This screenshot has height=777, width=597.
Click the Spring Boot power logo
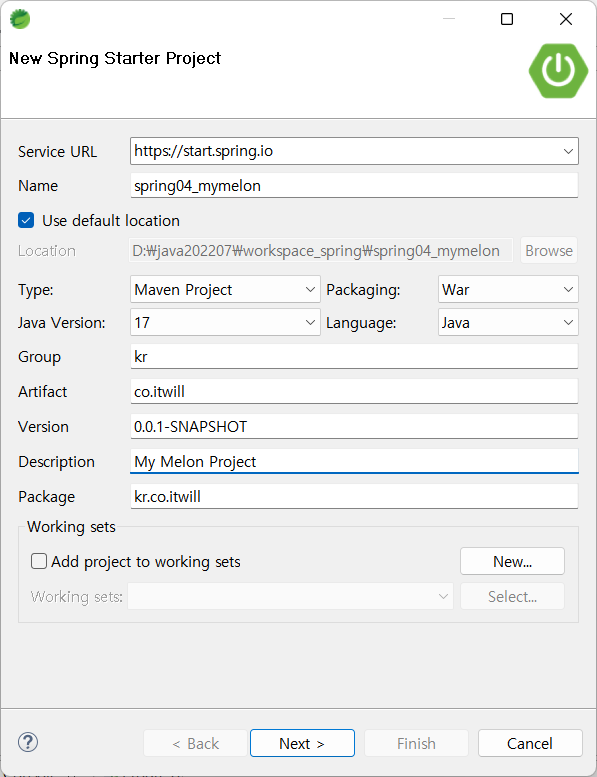(x=558, y=71)
